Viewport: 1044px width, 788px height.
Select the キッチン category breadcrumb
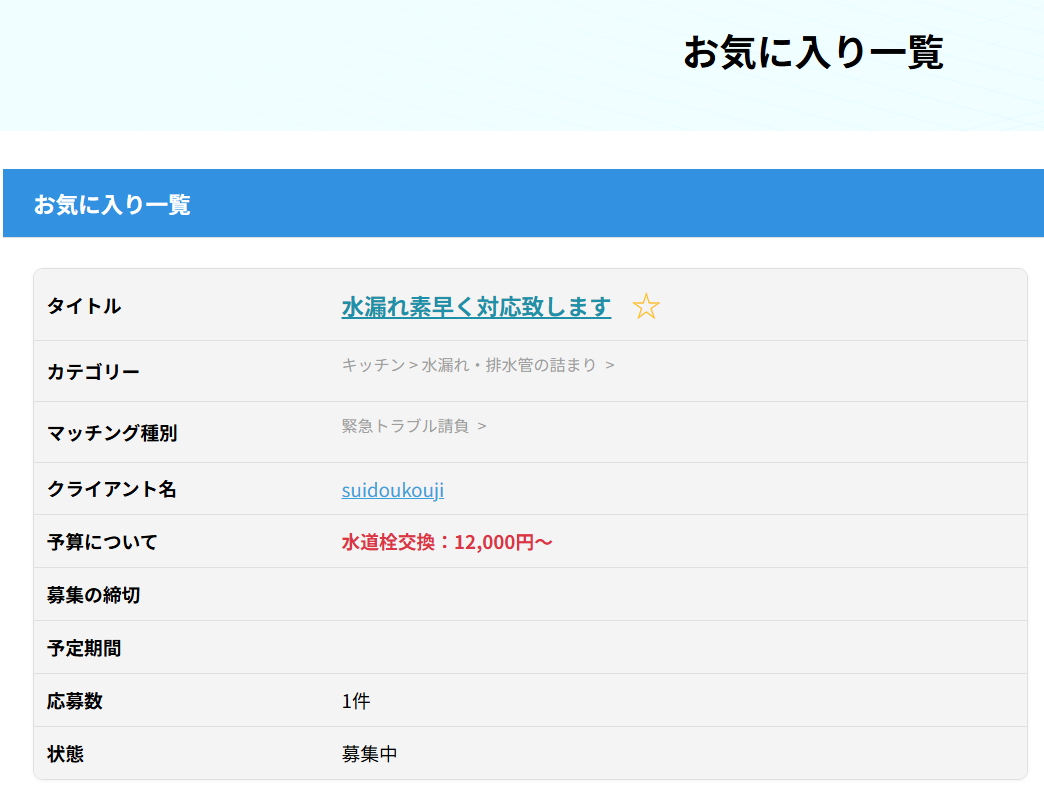pyautogui.click(x=373, y=365)
